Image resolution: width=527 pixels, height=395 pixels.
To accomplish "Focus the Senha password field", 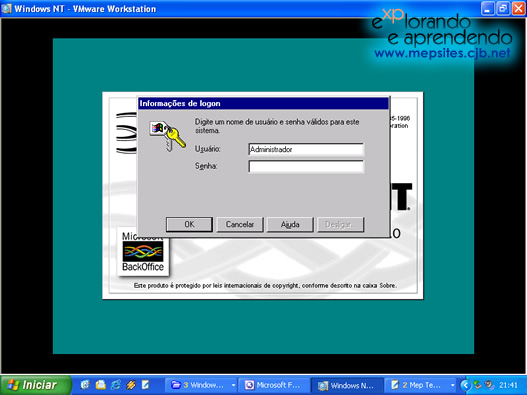I will pyautogui.click(x=306, y=166).
